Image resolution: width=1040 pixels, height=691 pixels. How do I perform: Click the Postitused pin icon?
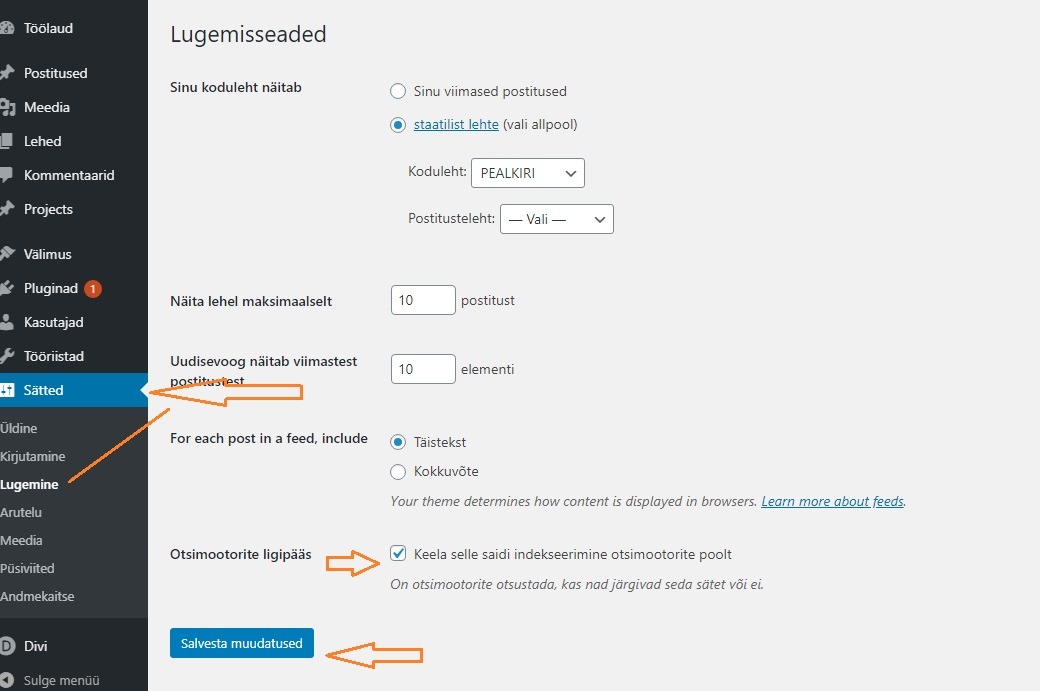coord(7,72)
